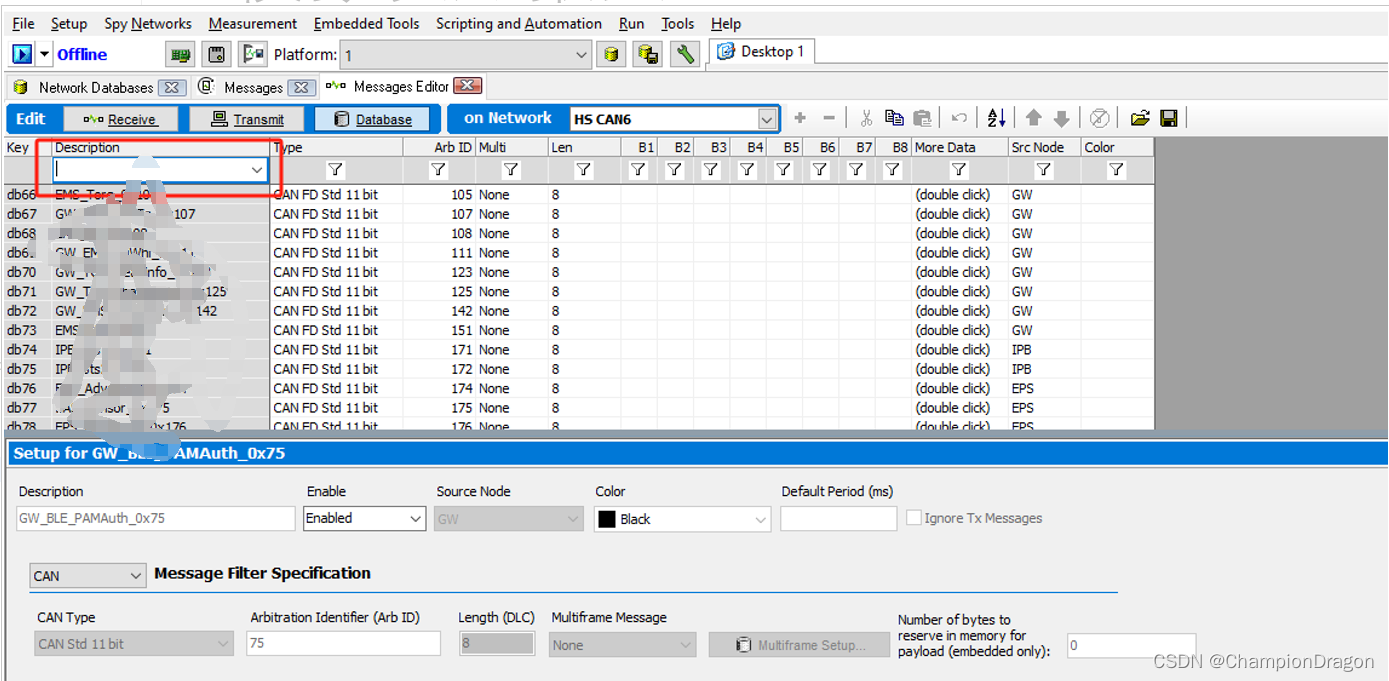Click the monitor icon just left of Platform label

point(254,54)
